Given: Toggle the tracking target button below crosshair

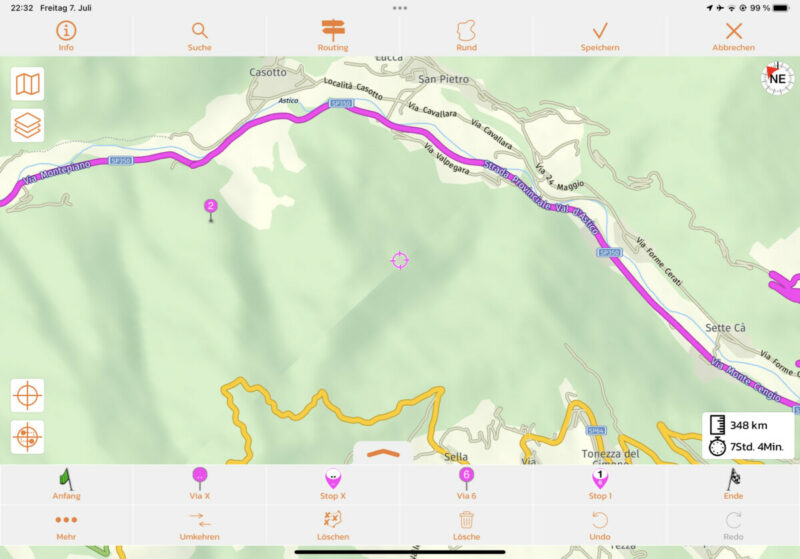Looking at the screenshot, I should [x=28, y=437].
